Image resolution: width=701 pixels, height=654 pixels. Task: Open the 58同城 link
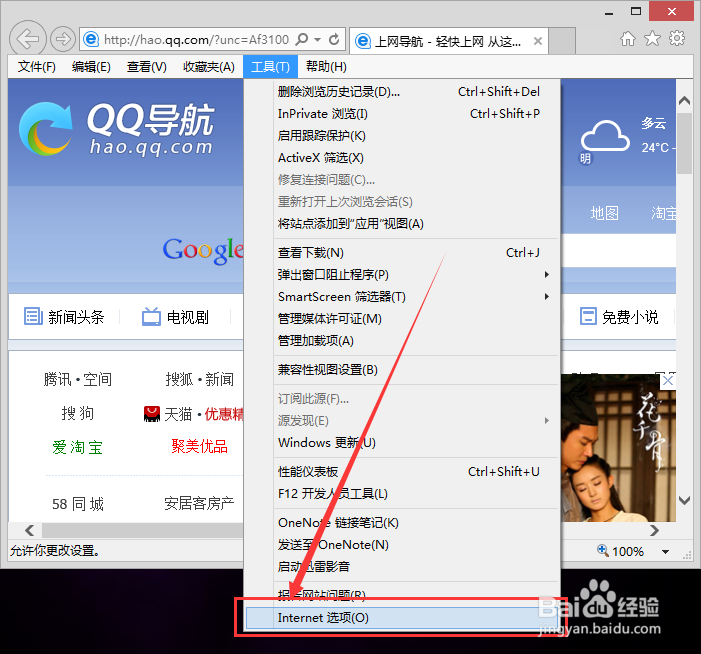coord(78,504)
